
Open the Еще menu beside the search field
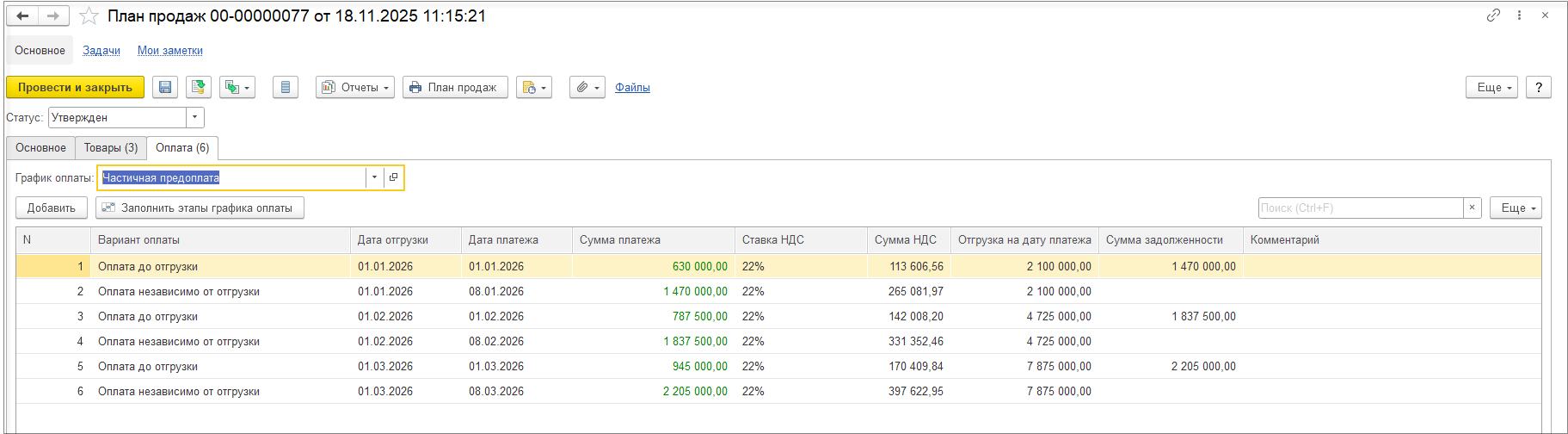pos(1515,208)
